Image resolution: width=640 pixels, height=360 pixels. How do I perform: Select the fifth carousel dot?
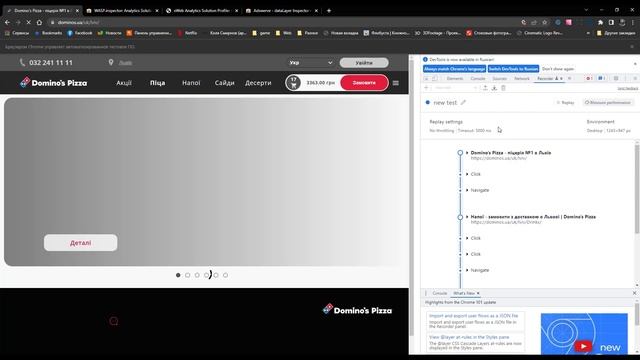(216, 275)
